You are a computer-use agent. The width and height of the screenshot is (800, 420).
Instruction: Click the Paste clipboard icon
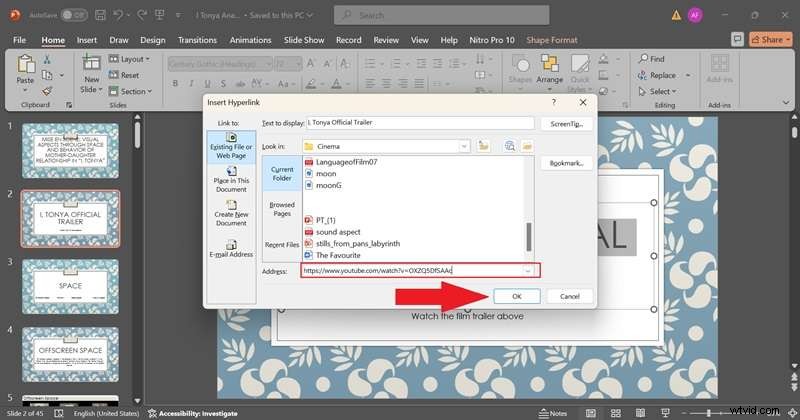click(x=25, y=65)
